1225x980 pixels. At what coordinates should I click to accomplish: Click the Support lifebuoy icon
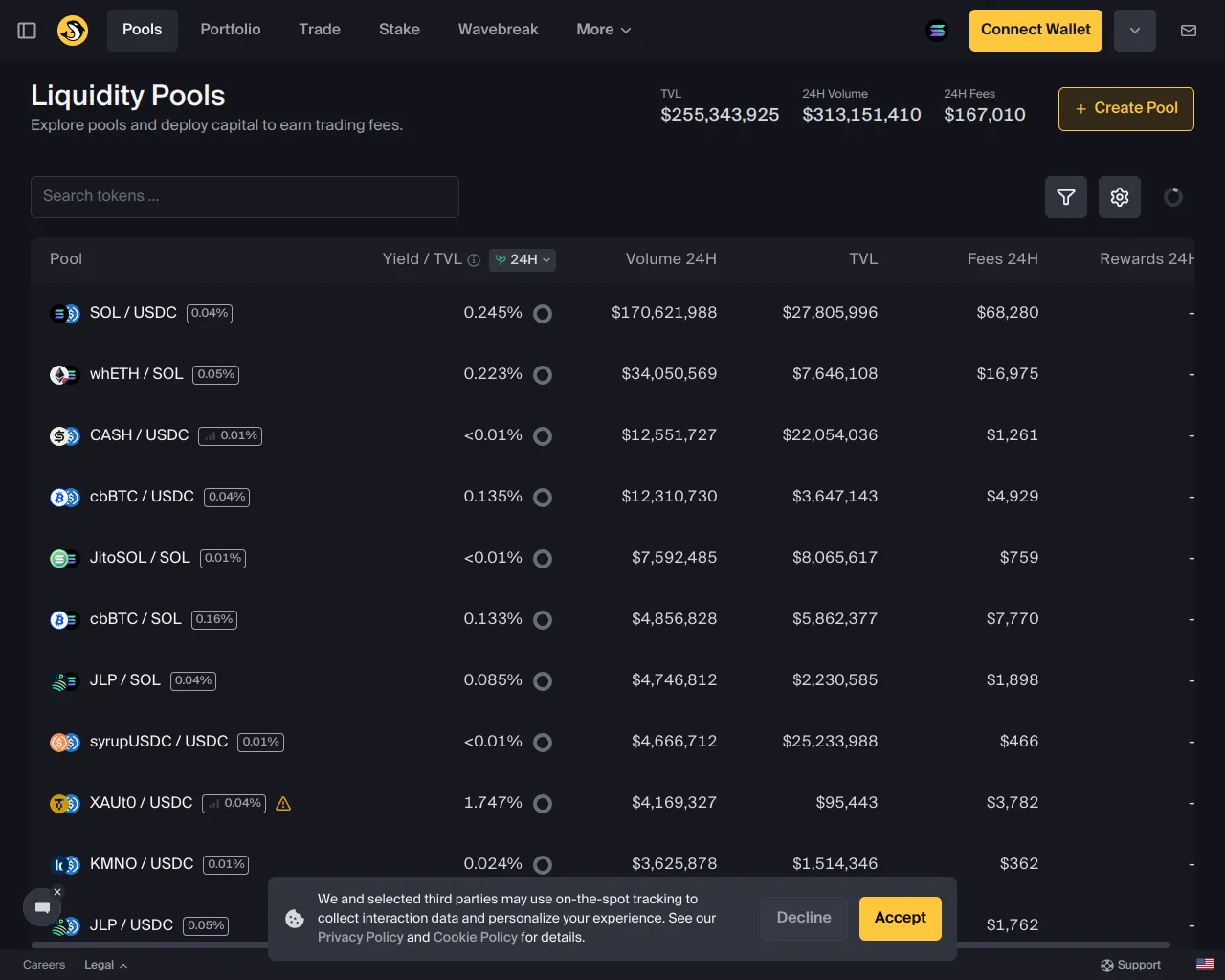[x=1107, y=966]
